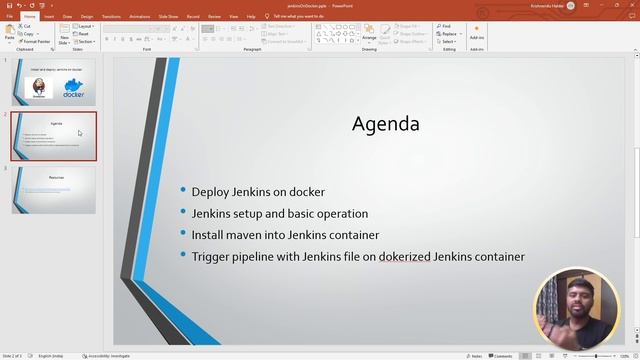
Task: Select slide 3 Resources thumbnail
Action: tap(54, 190)
